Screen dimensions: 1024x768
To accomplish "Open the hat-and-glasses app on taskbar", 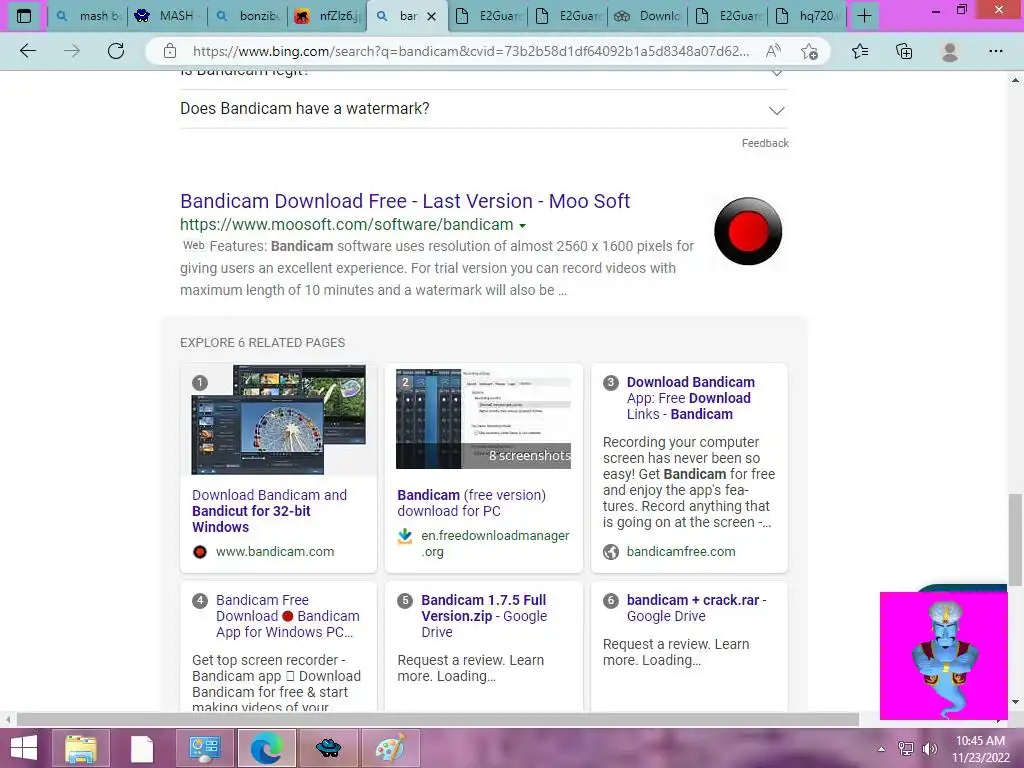I will tap(328, 748).
